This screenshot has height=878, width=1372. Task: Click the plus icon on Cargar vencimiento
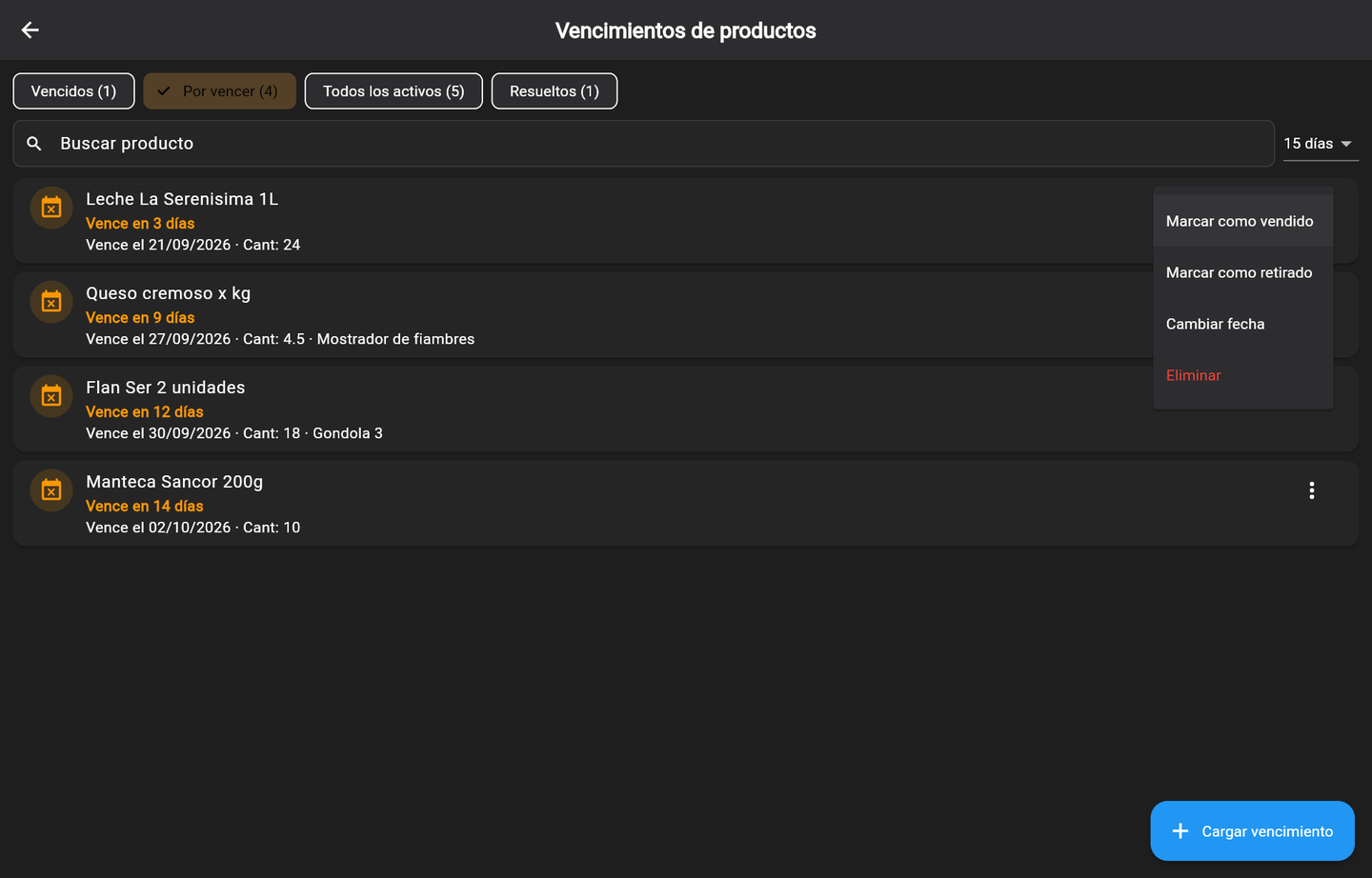tap(1180, 831)
